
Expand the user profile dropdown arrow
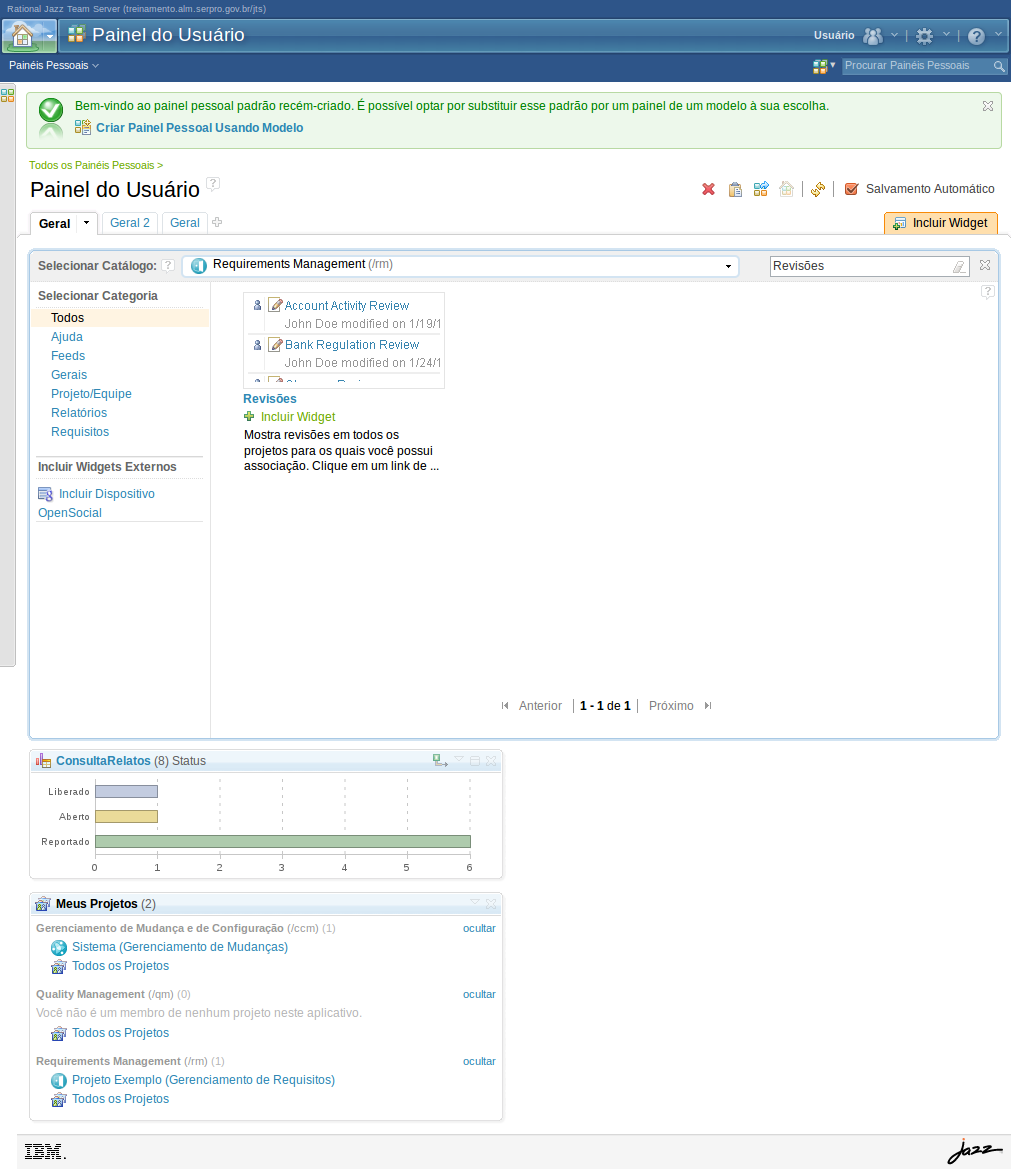pyautogui.click(x=894, y=34)
